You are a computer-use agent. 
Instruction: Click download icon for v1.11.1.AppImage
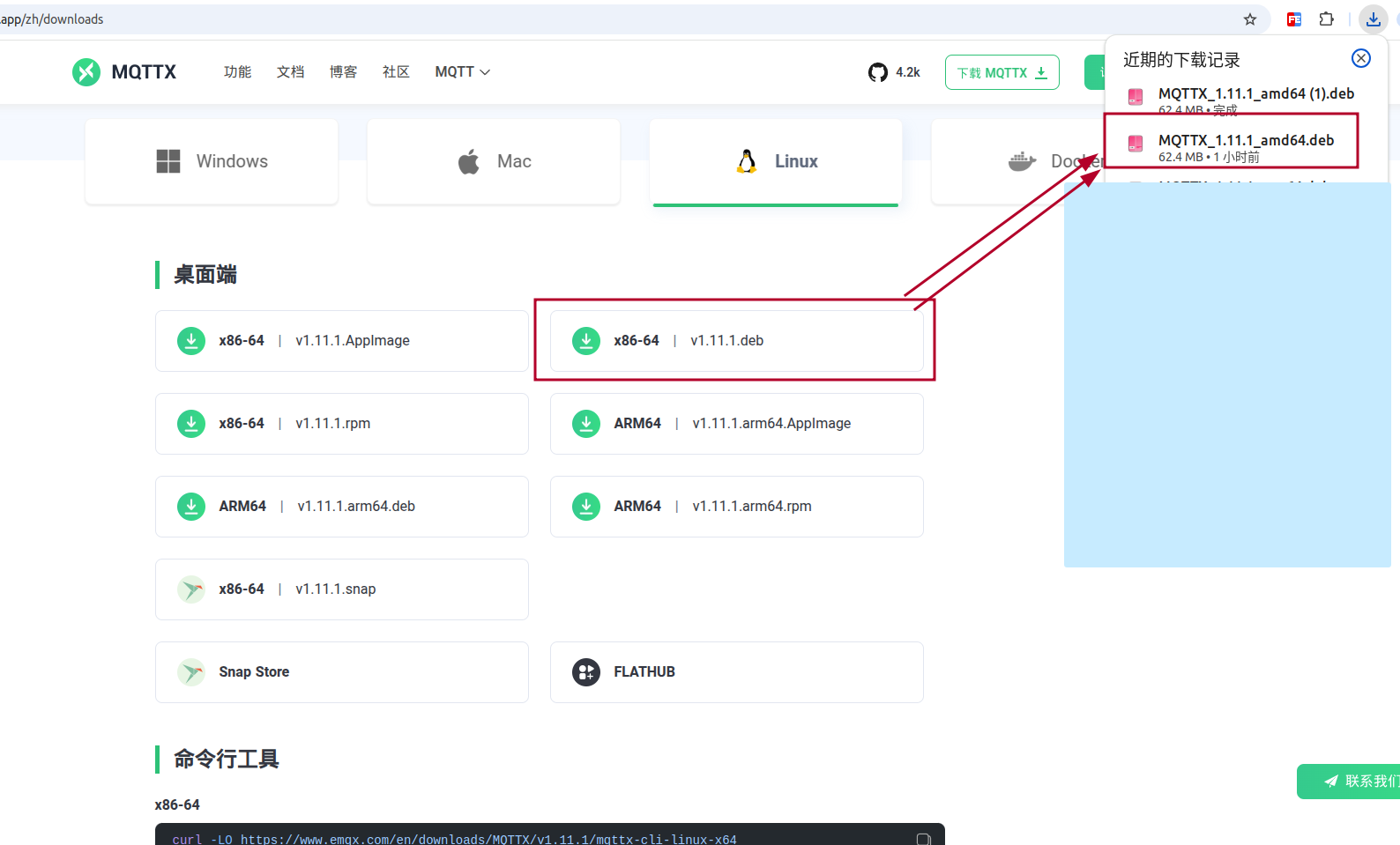point(191,341)
